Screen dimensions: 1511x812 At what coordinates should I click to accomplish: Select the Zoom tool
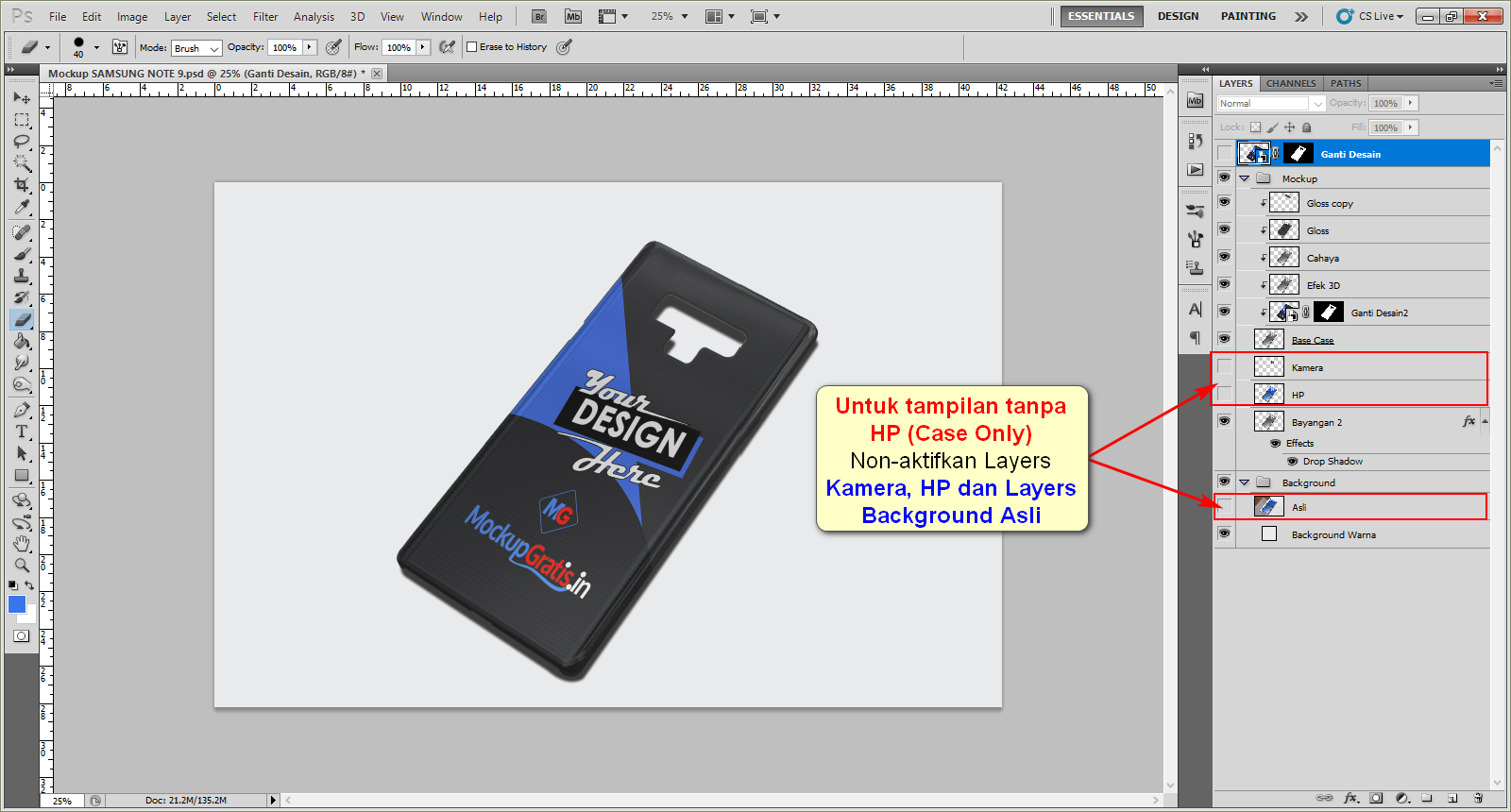point(22,566)
